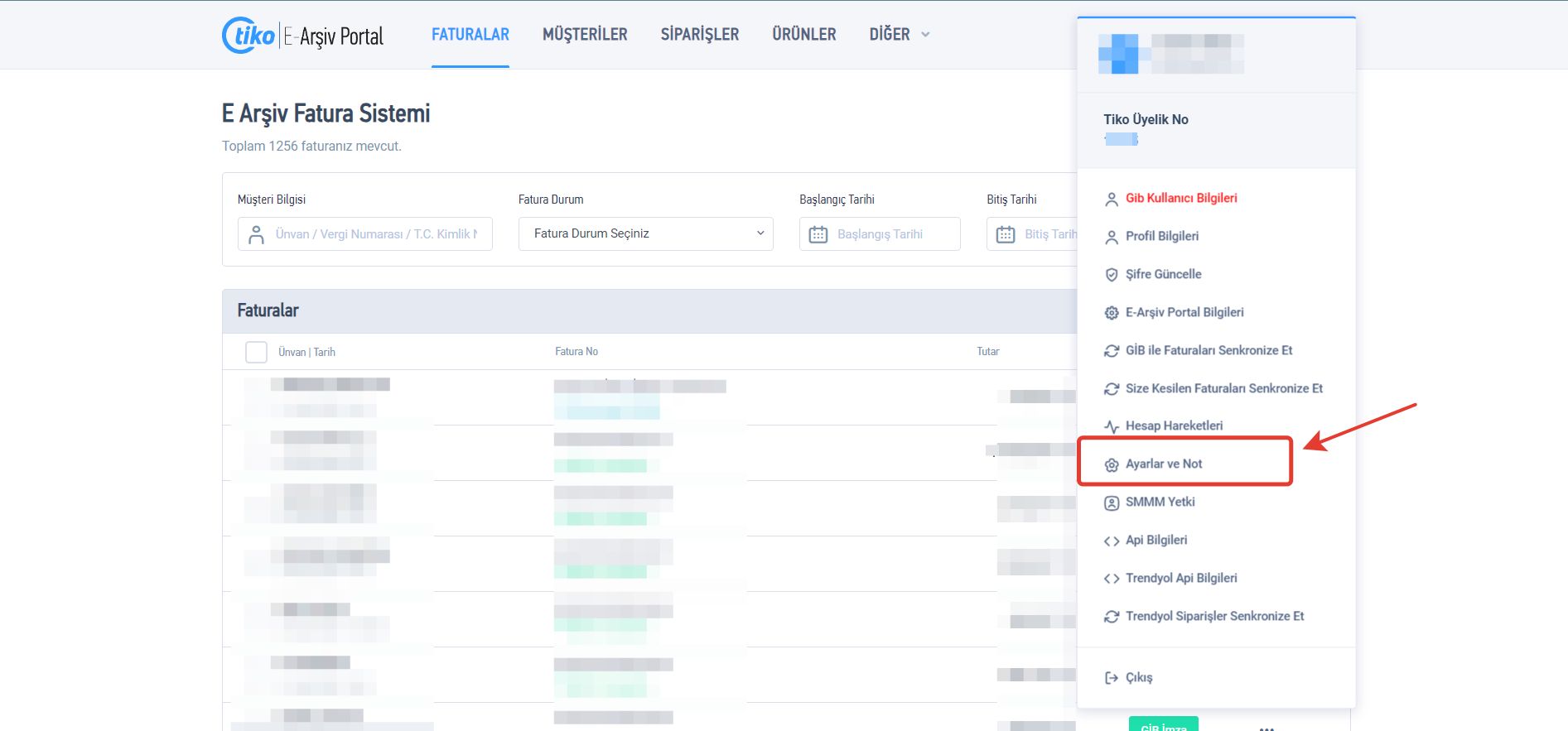Open the MÜŞTERİLER tab
This screenshot has width=1568, height=731.
pos(585,35)
